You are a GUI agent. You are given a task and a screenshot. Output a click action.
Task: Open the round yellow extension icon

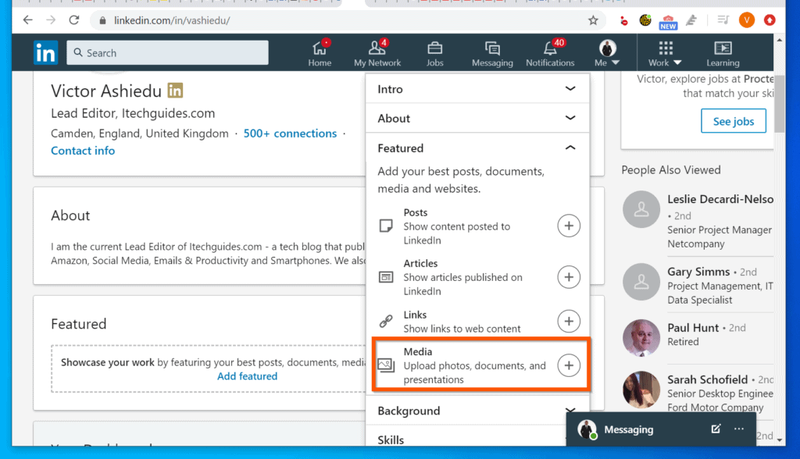pyautogui.click(x=645, y=20)
